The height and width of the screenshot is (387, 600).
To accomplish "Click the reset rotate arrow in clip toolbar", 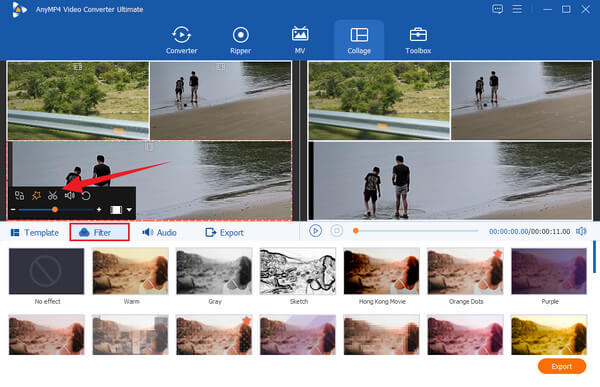I will (x=86, y=196).
